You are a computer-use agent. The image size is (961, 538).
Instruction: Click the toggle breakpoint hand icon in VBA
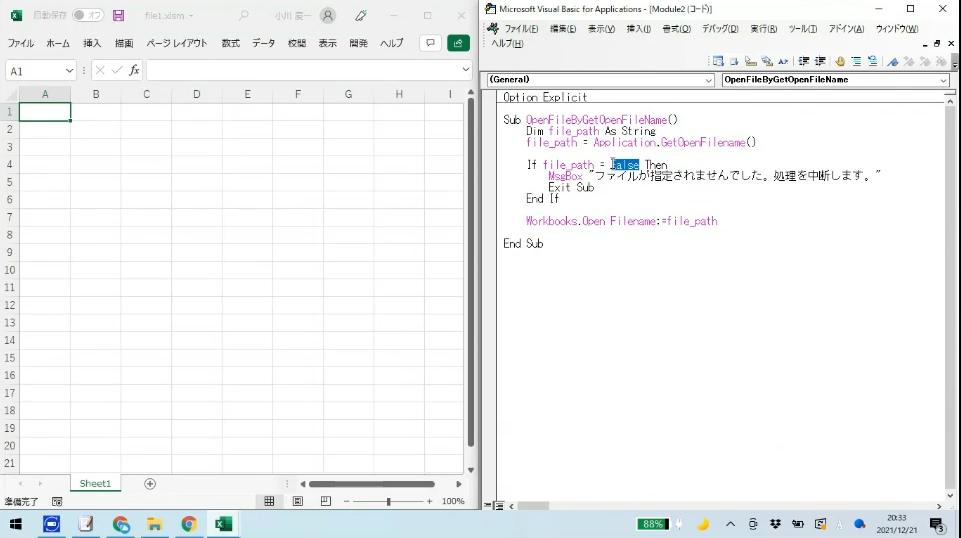839,62
